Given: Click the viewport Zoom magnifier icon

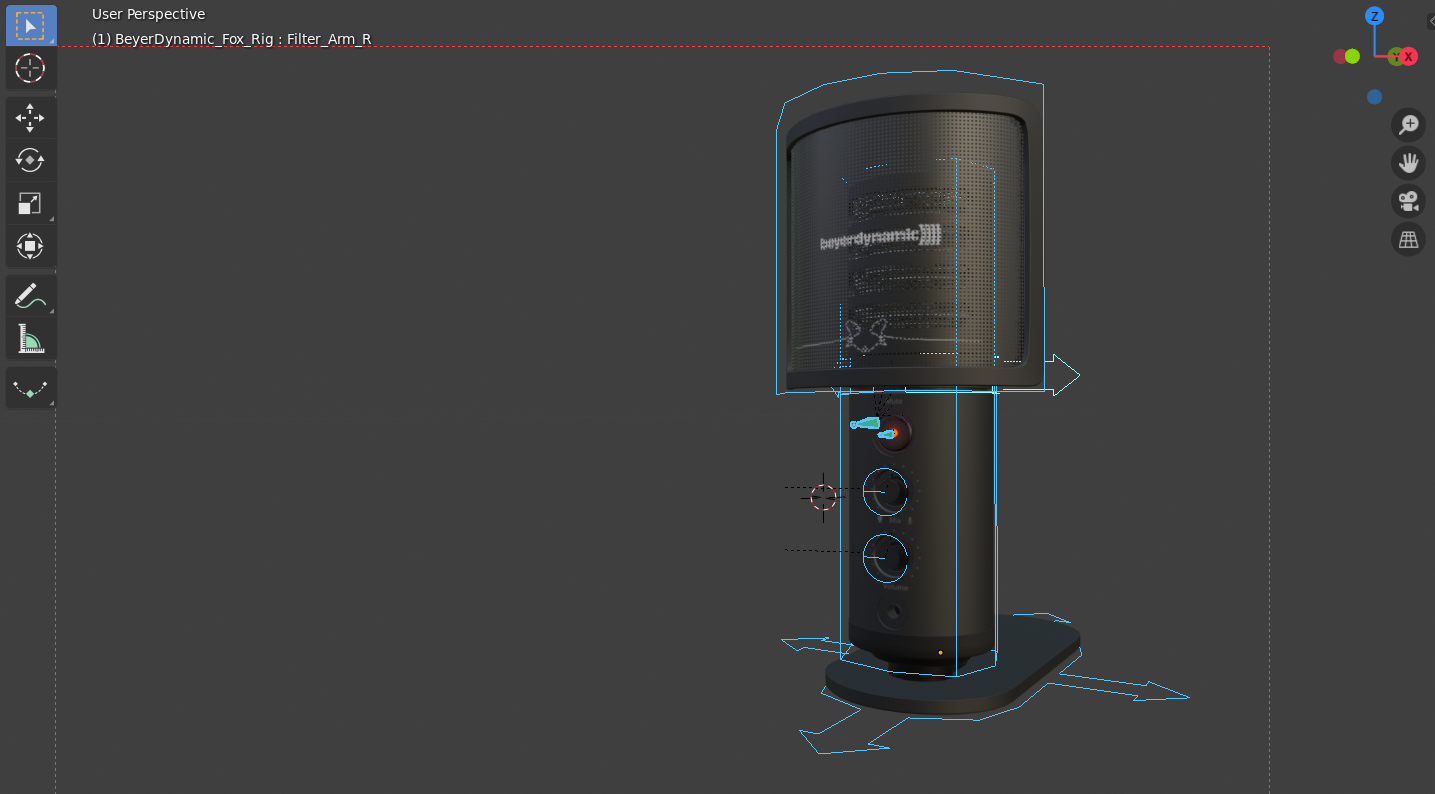Looking at the screenshot, I should click(x=1408, y=124).
